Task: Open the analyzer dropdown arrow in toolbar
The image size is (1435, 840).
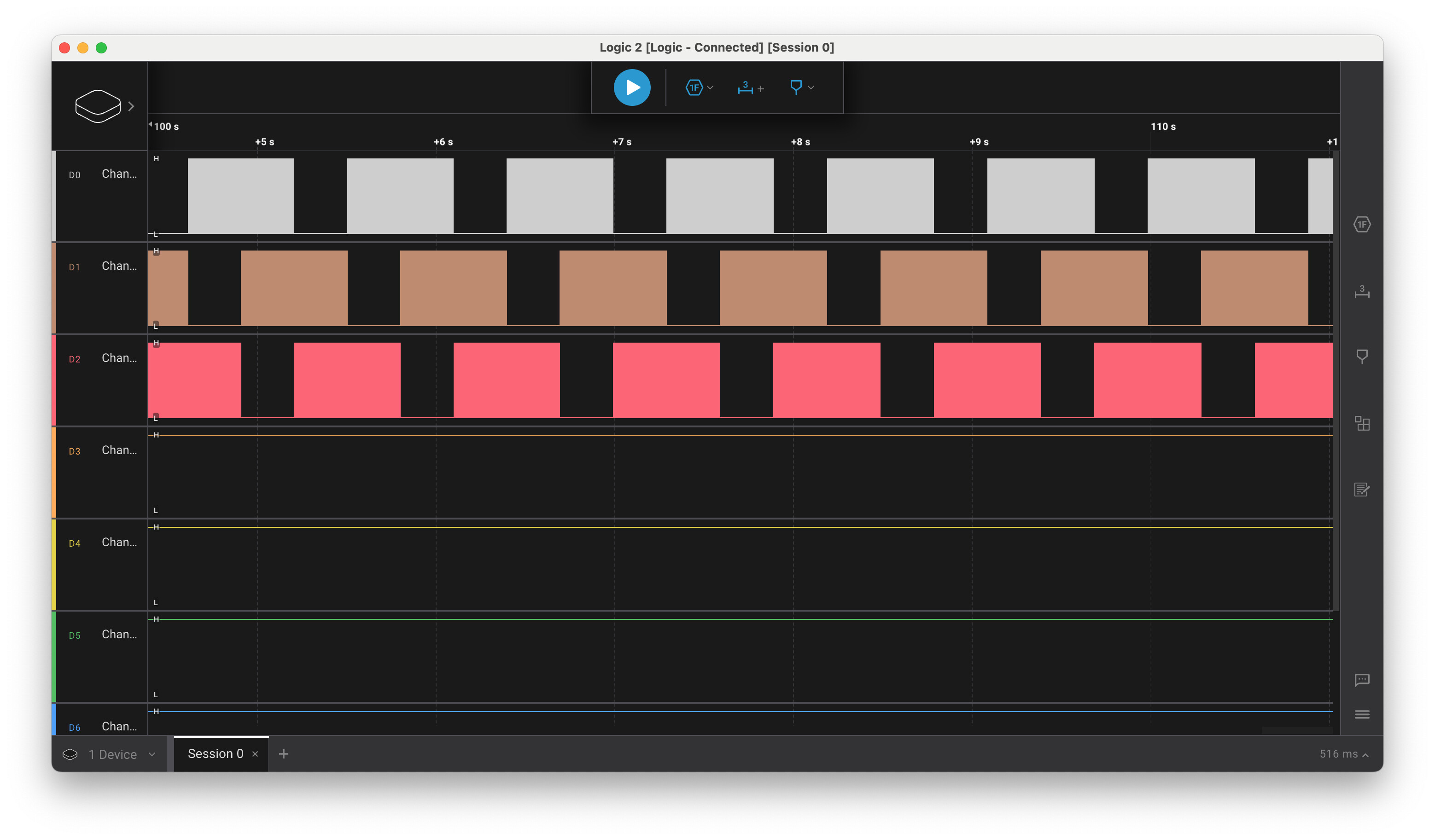Action: click(x=710, y=87)
